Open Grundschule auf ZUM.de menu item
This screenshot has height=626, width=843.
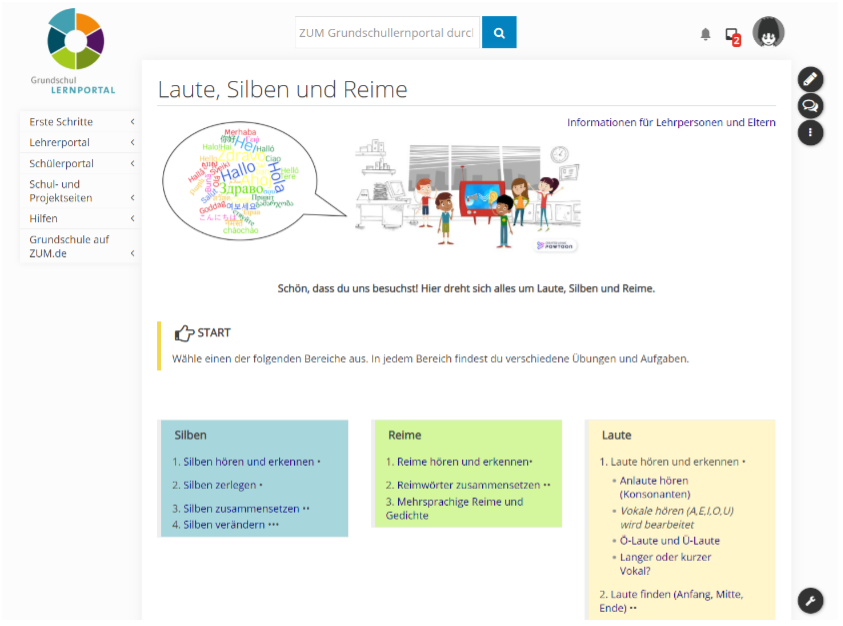(68, 246)
